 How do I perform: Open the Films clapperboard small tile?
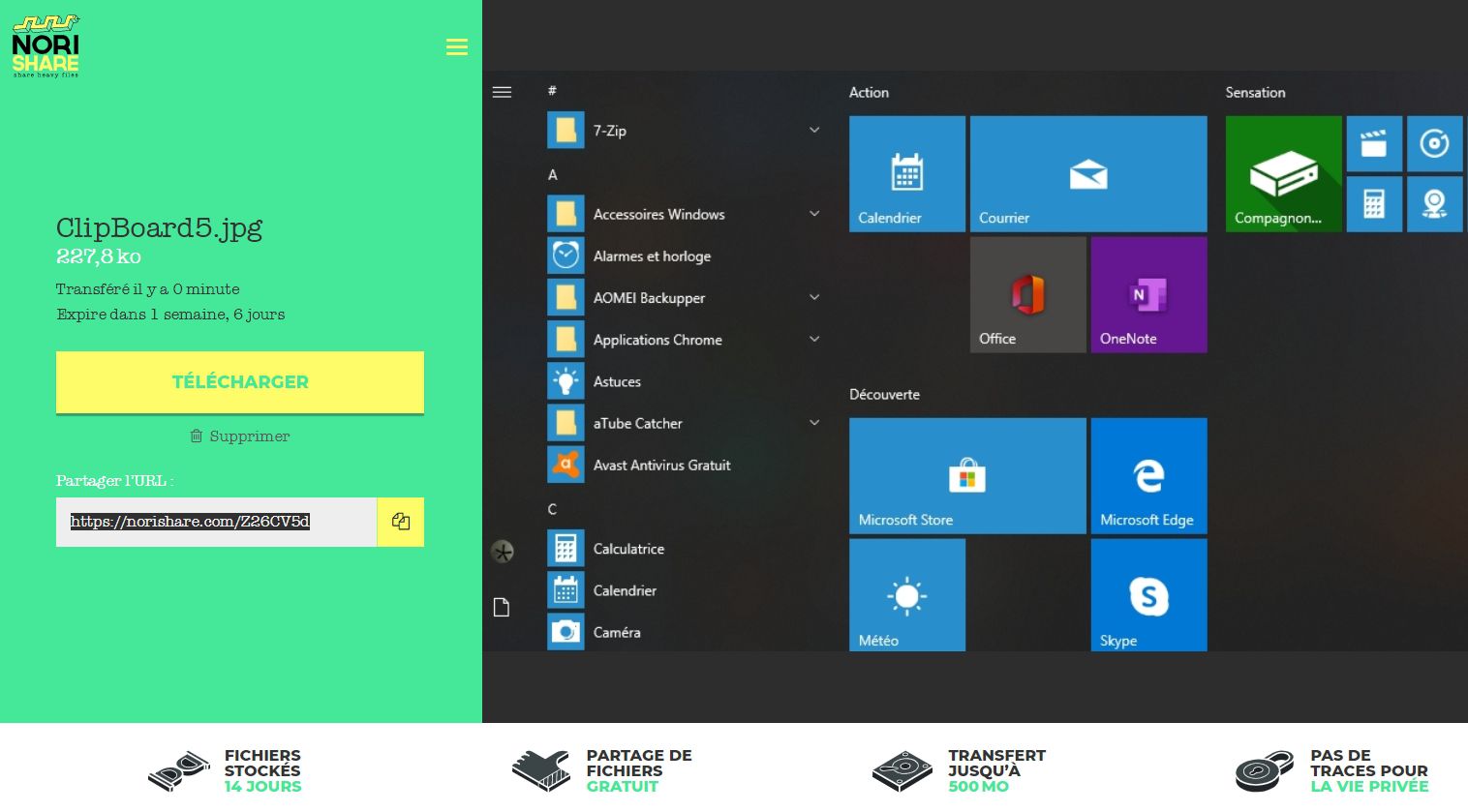1374,144
